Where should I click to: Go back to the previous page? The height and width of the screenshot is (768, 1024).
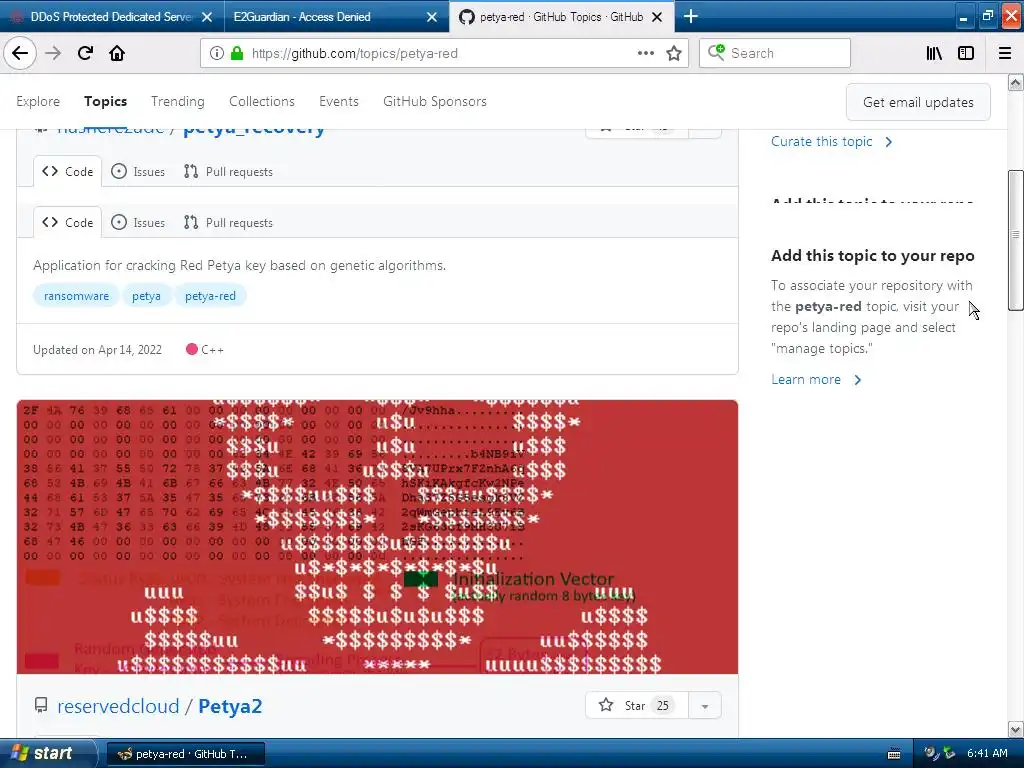(x=20, y=53)
